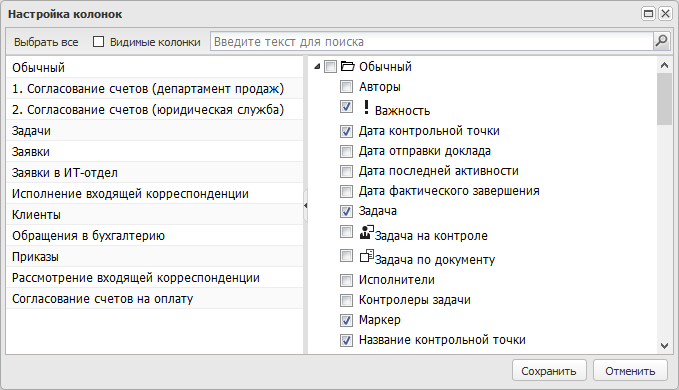
Task: Click the Сохранить button
Action: (549, 371)
